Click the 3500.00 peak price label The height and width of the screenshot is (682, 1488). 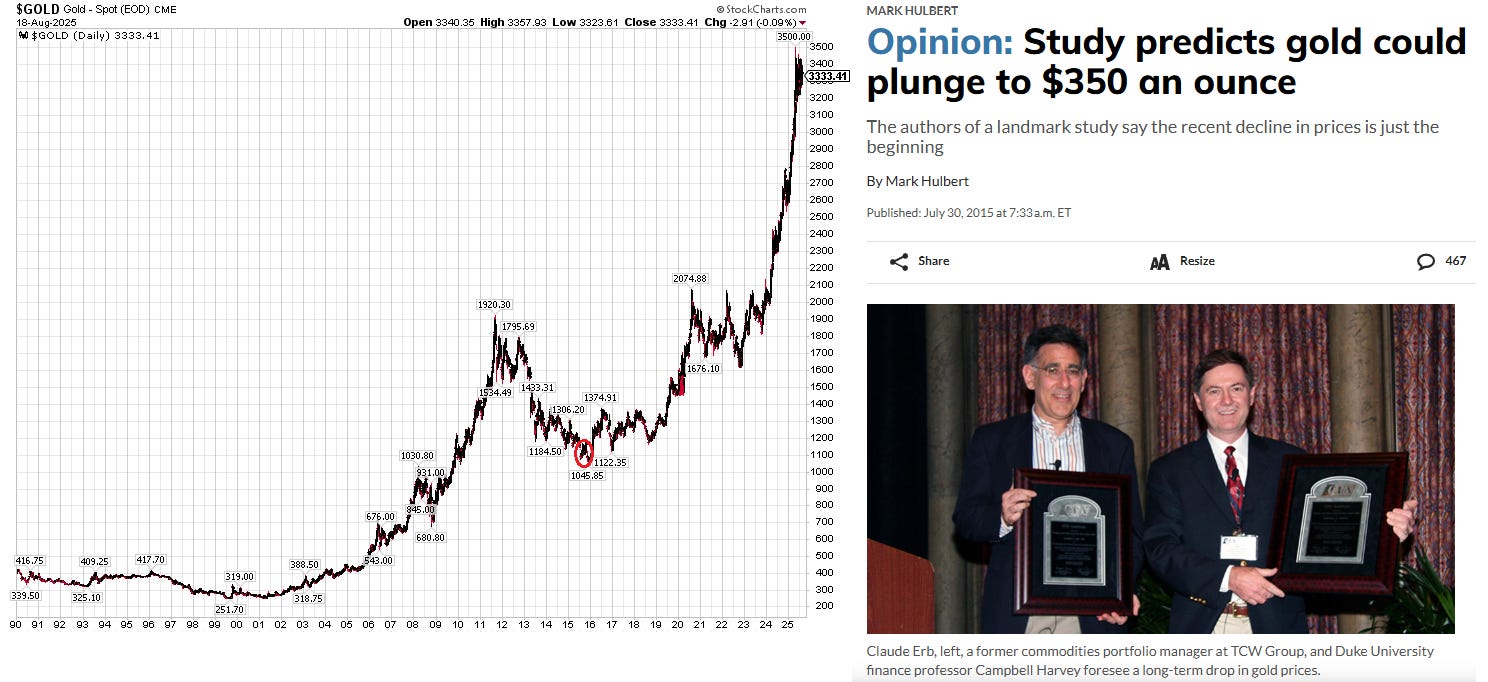pyautogui.click(x=793, y=37)
